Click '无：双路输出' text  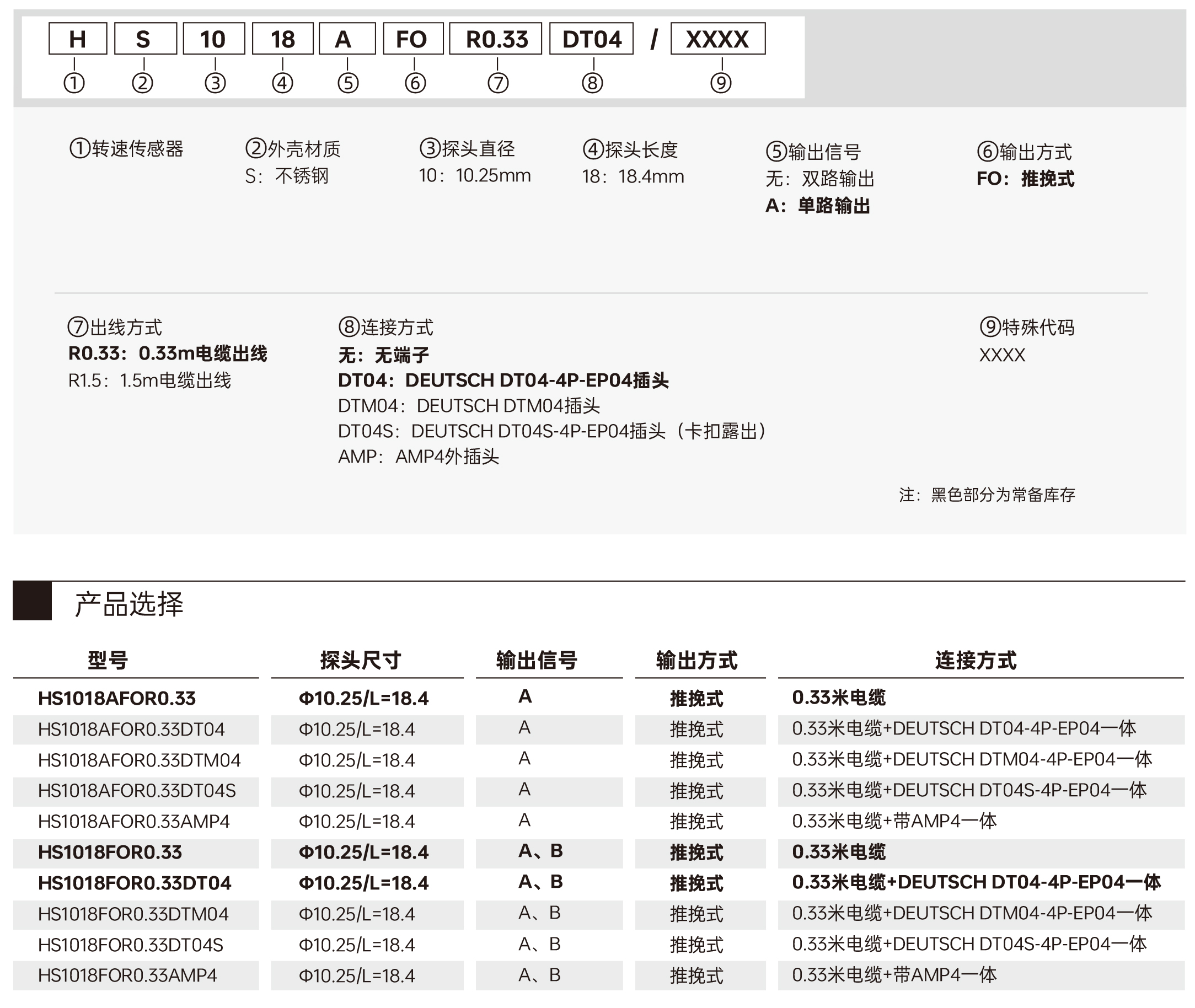820,179
